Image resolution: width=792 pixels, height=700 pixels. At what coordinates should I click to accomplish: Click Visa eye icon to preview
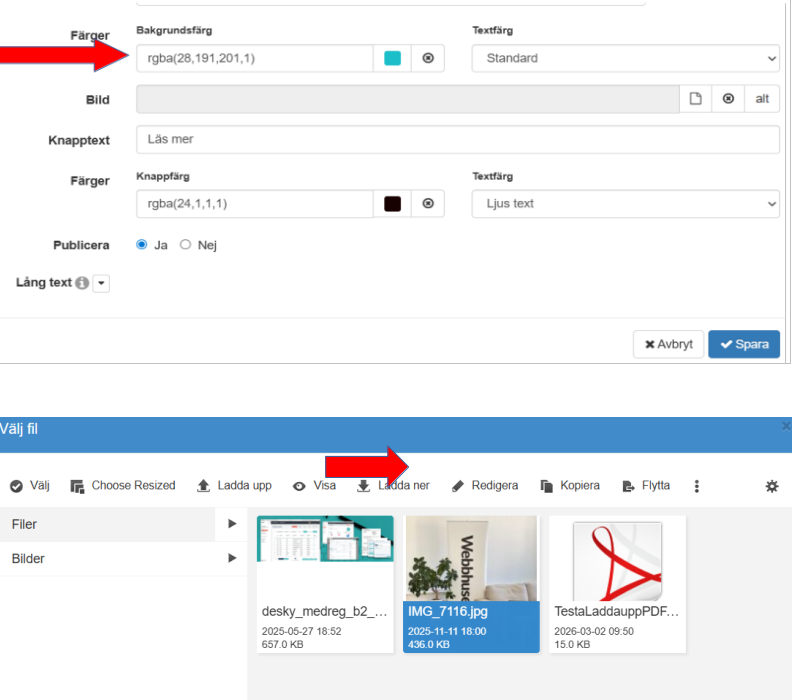tap(314, 486)
